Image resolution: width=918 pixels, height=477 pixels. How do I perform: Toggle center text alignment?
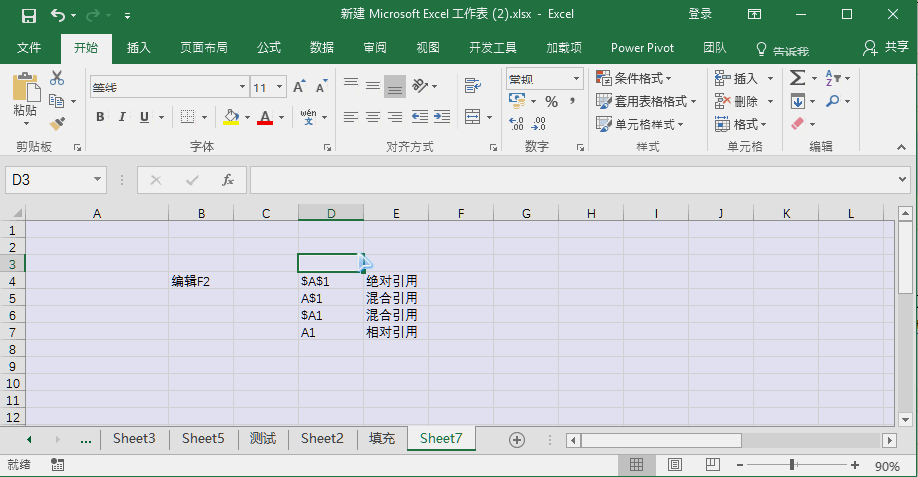point(373,117)
